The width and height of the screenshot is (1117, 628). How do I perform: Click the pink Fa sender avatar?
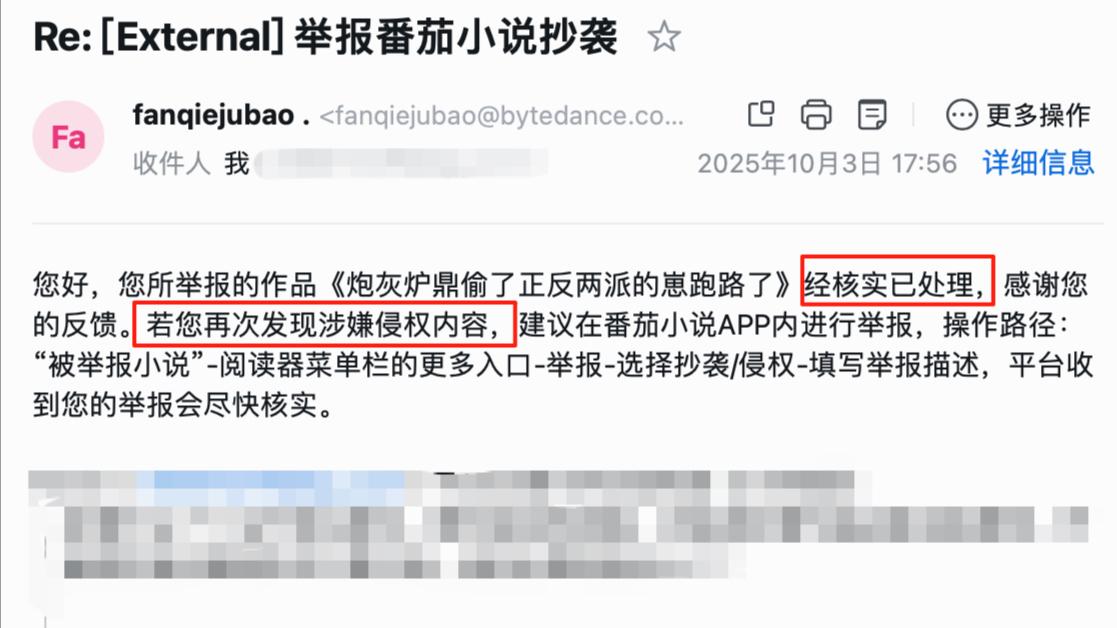[68, 137]
